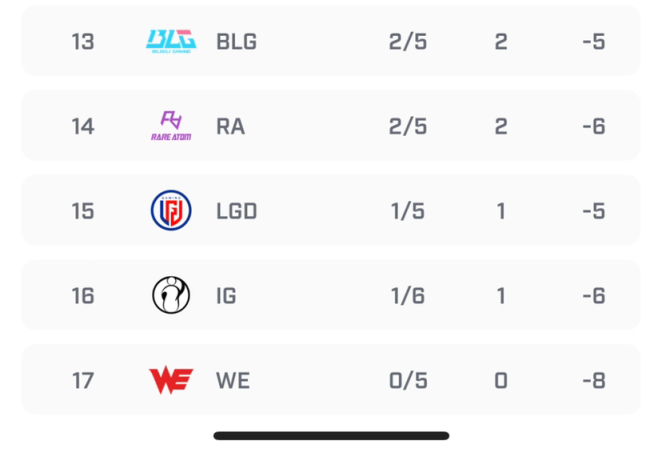Select rank 15 standings row

331,210
